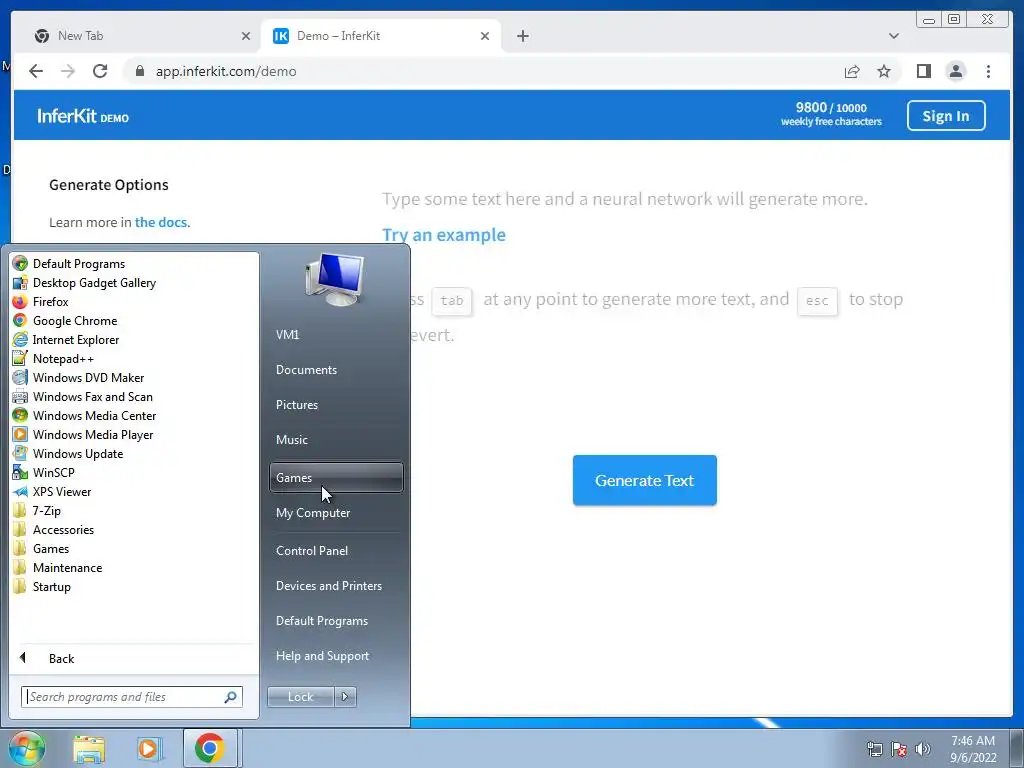Bookmark this page with the star
The height and width of the screenshot is (768, 1024).
click(884, 71)
